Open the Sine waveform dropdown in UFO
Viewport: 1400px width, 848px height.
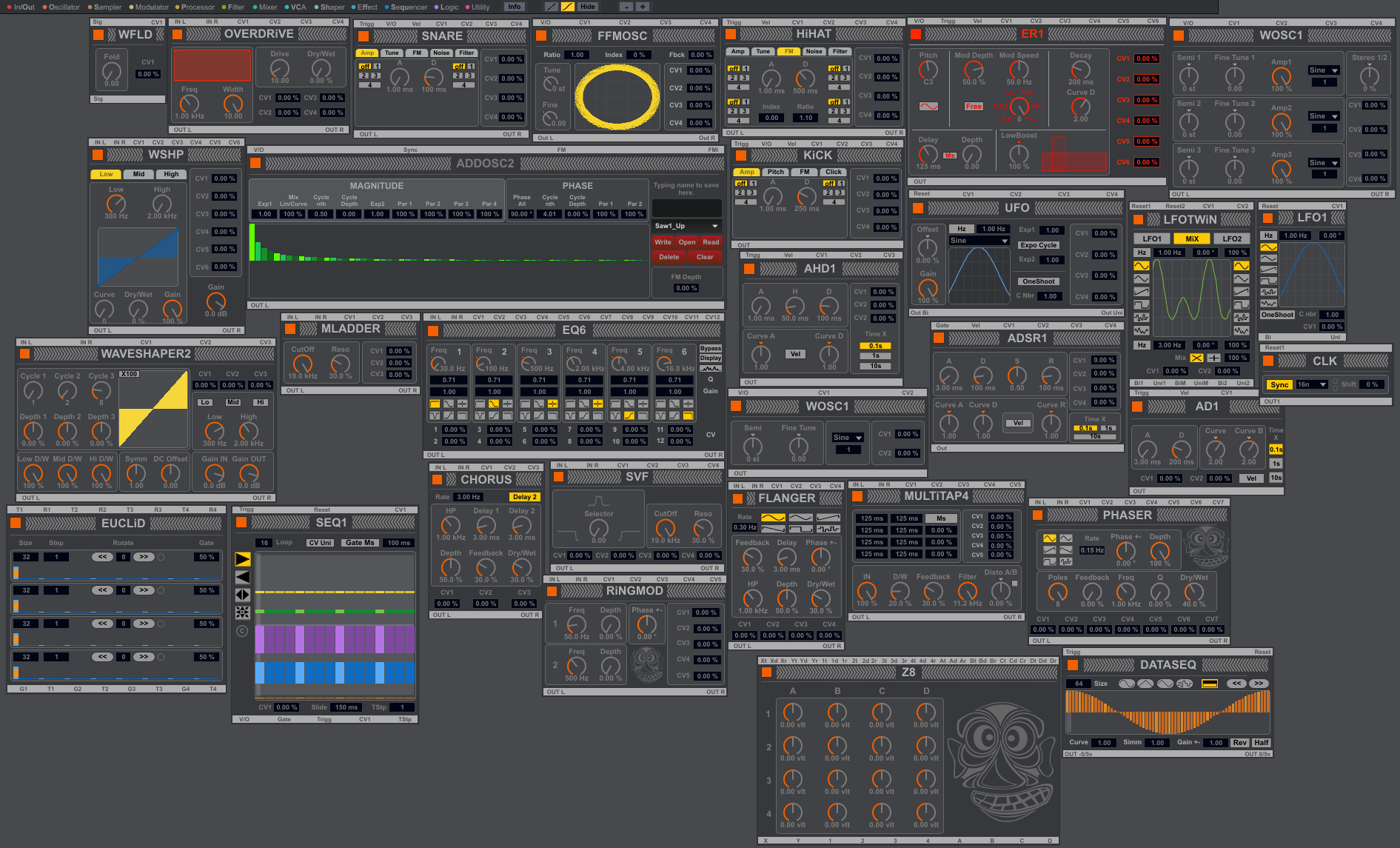click(x=979, y=241)
